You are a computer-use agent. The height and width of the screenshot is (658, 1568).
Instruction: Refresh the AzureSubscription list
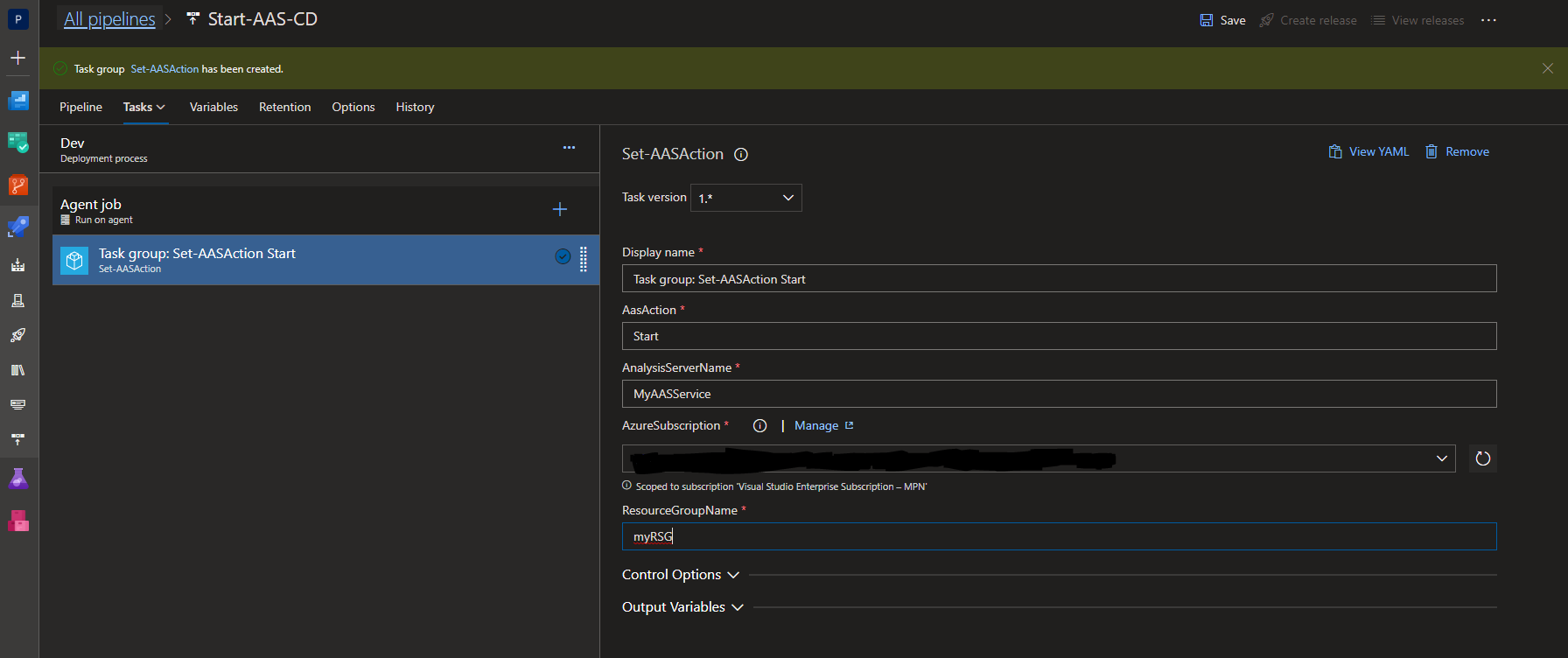[1482, 458]
